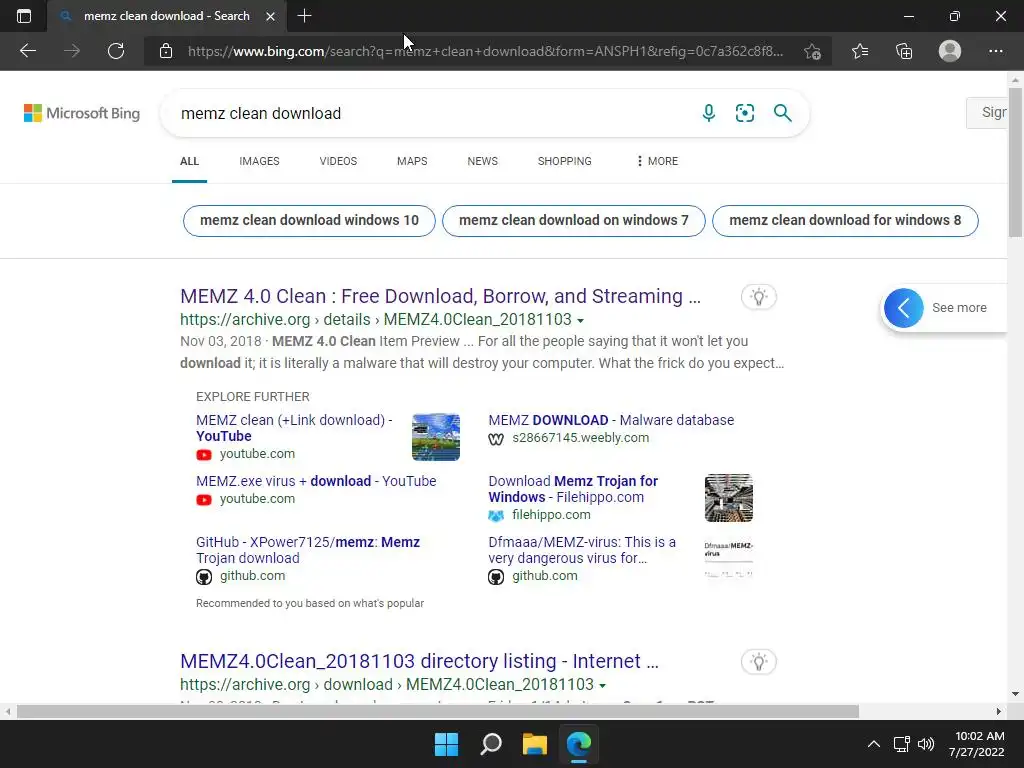
Task: Open Download Memz Trojan for Windows Filehippo link
Action: [x=573, y=489]
